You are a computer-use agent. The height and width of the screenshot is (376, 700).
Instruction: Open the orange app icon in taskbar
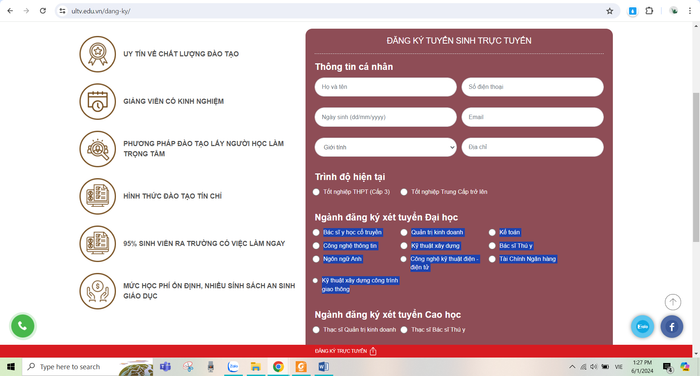pyautogui.click(x=301, y=367)
